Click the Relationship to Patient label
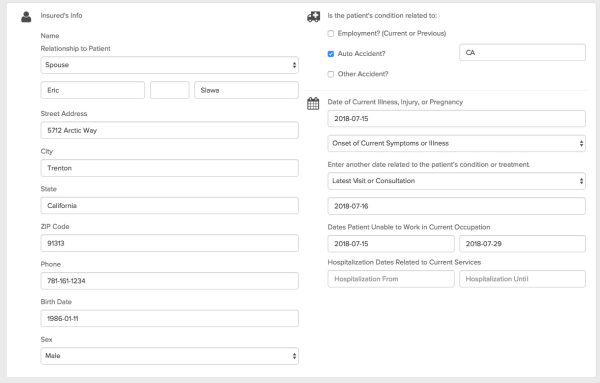The height and width of the screenshot is (383, 600). (75, 49)
